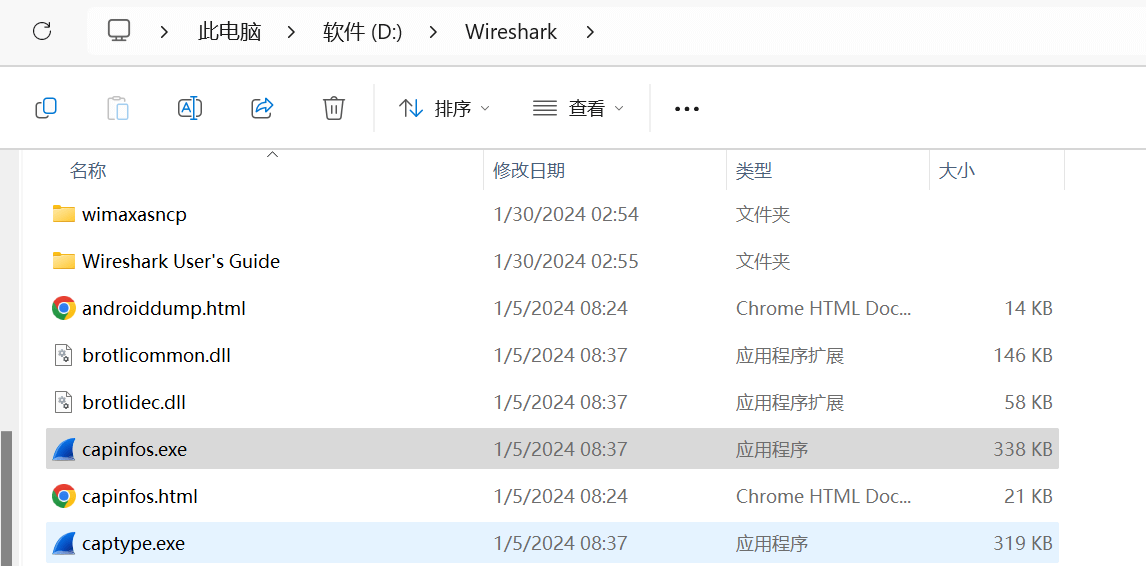Expand chevron after 软件 (D:) breadcrumb
Viewport: 1146px width, 566px height.
(434, 31)
